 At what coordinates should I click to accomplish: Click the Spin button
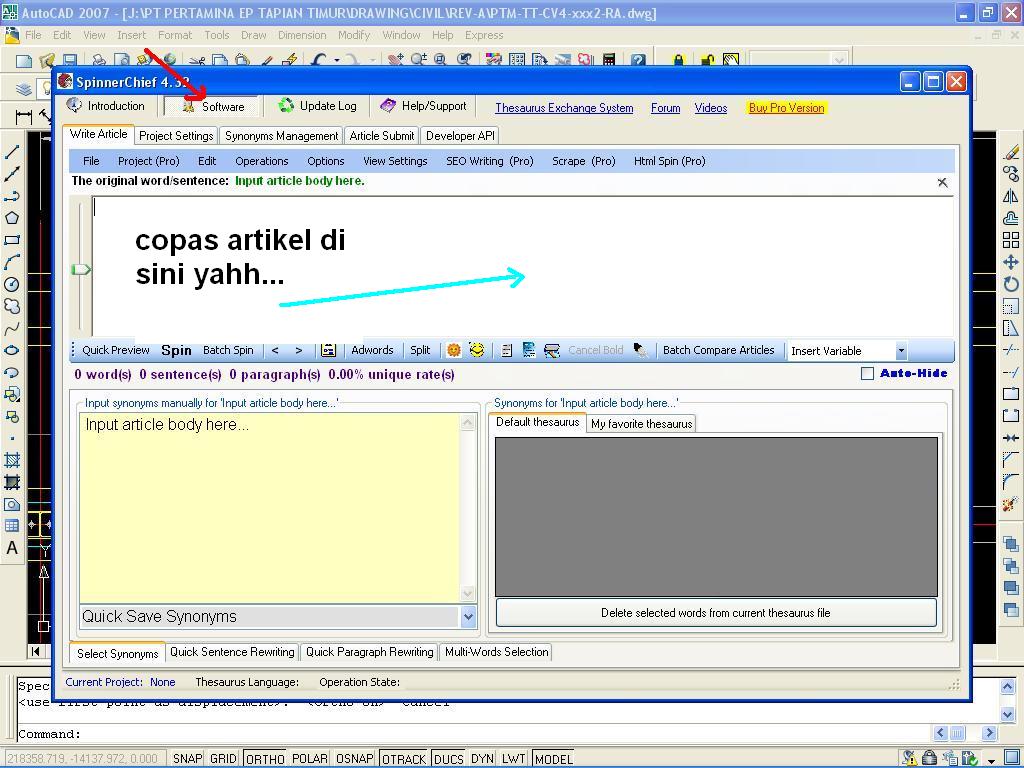[176, 350]
